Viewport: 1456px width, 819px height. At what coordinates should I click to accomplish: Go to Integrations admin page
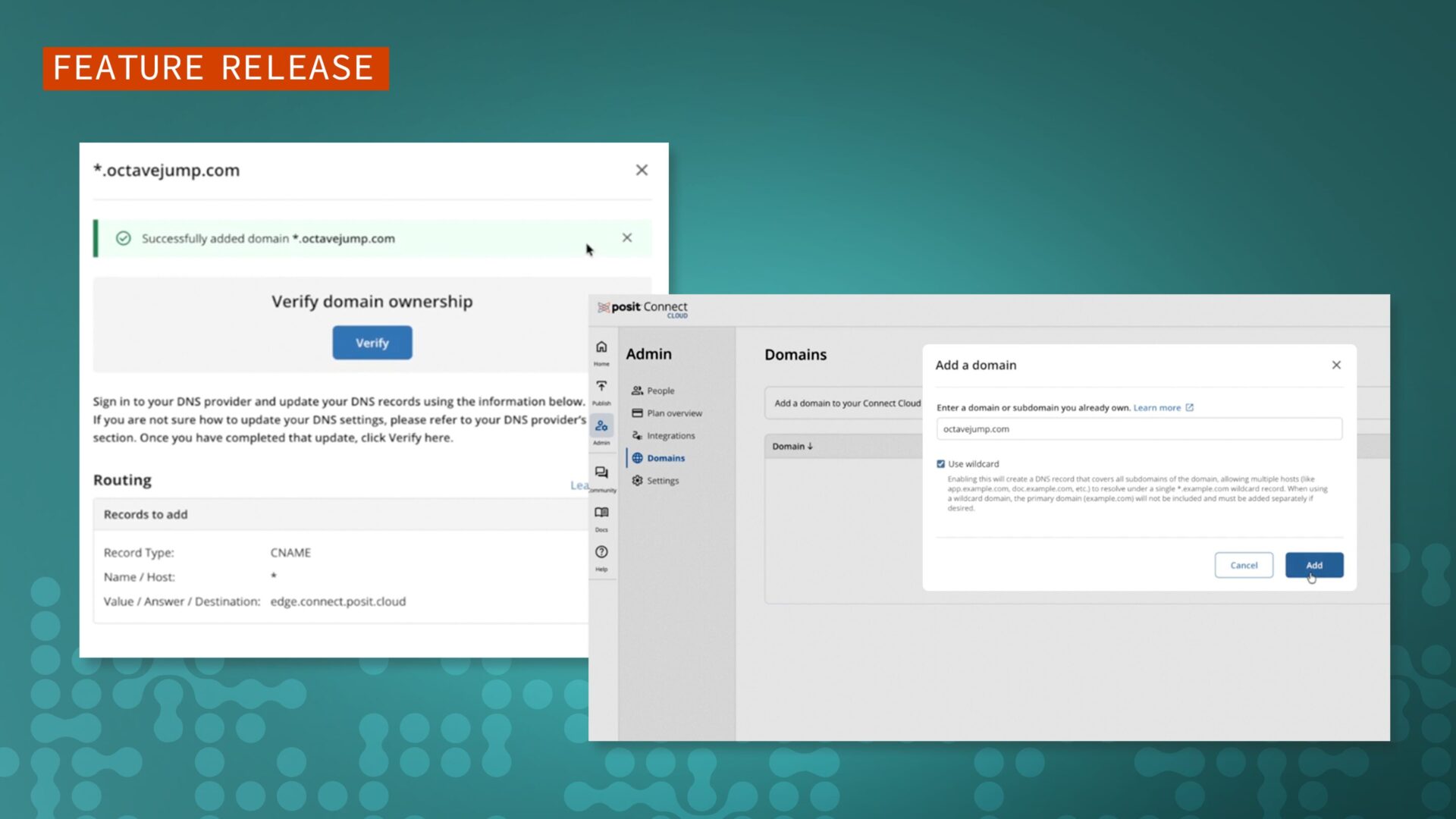670,436
